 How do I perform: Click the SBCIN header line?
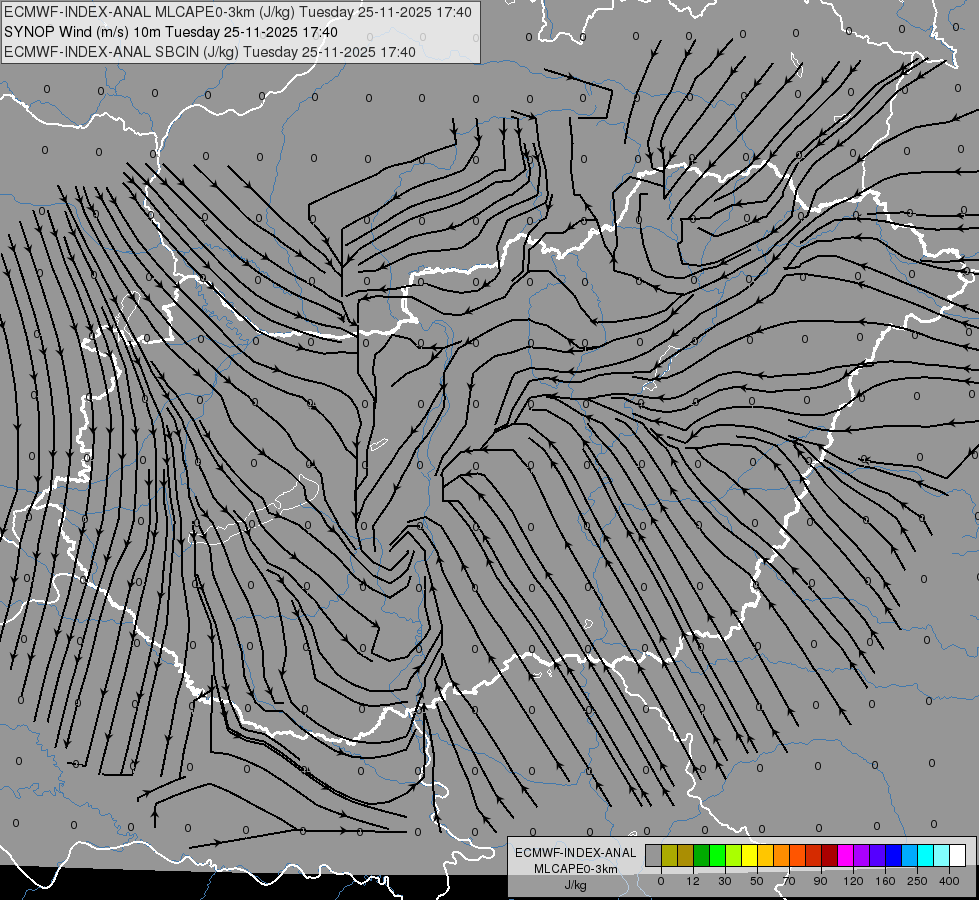pos(210,52)
